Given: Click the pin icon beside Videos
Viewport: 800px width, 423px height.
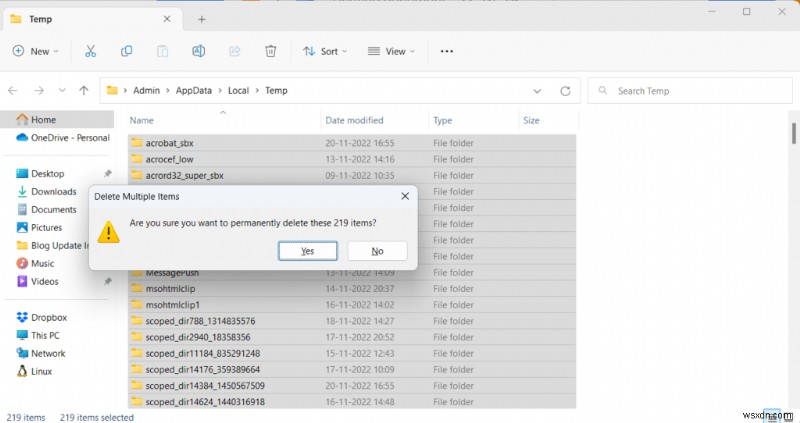Looking at the screenshot, I should click(108, 281).
